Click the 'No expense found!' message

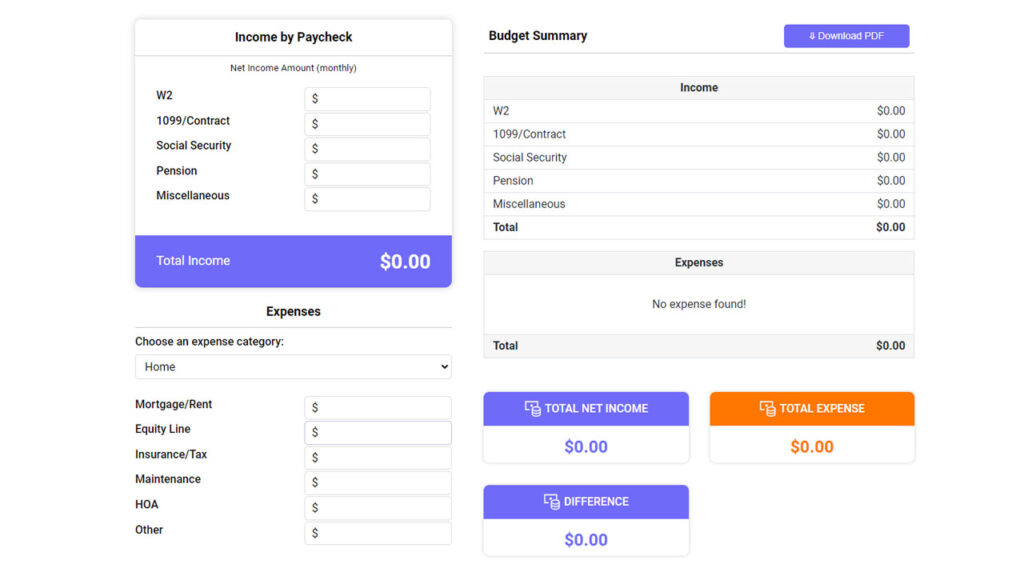tap(699, 304)
